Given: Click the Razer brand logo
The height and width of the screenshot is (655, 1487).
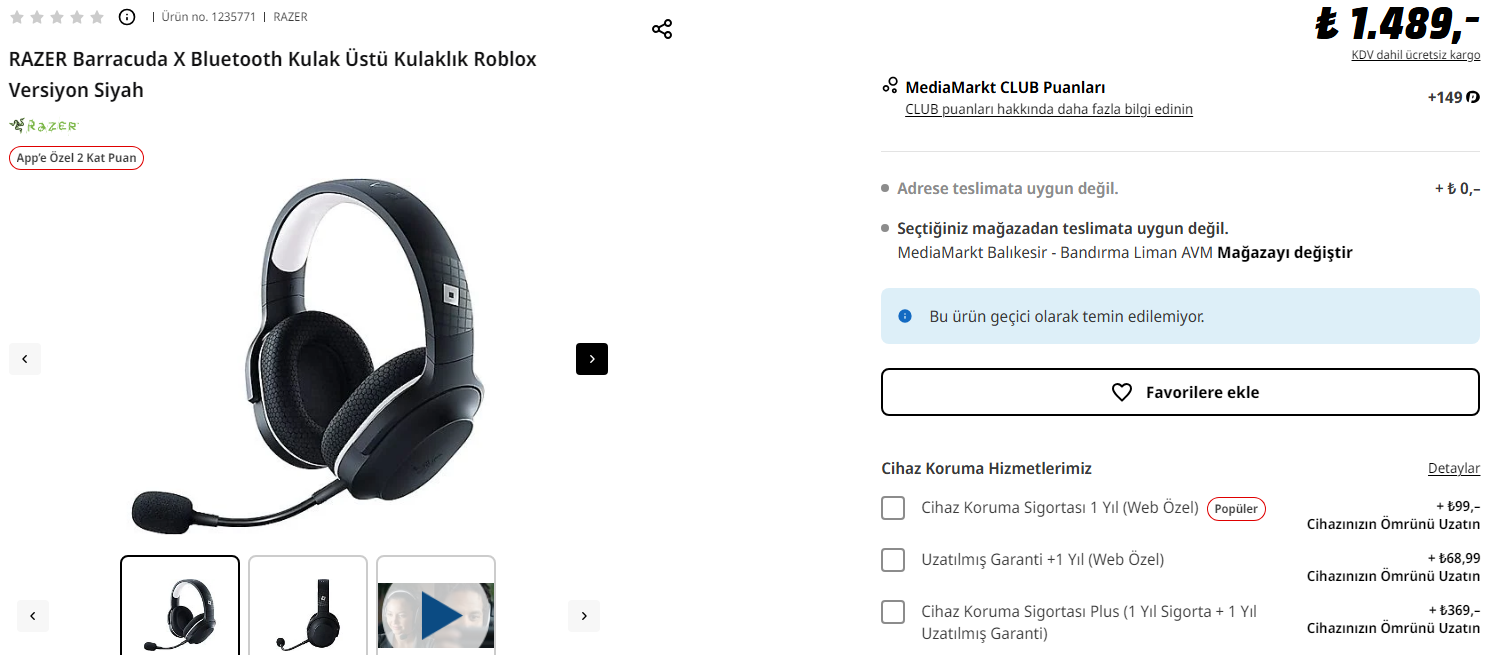Looking at the screenshot, I should click(43, 126).
